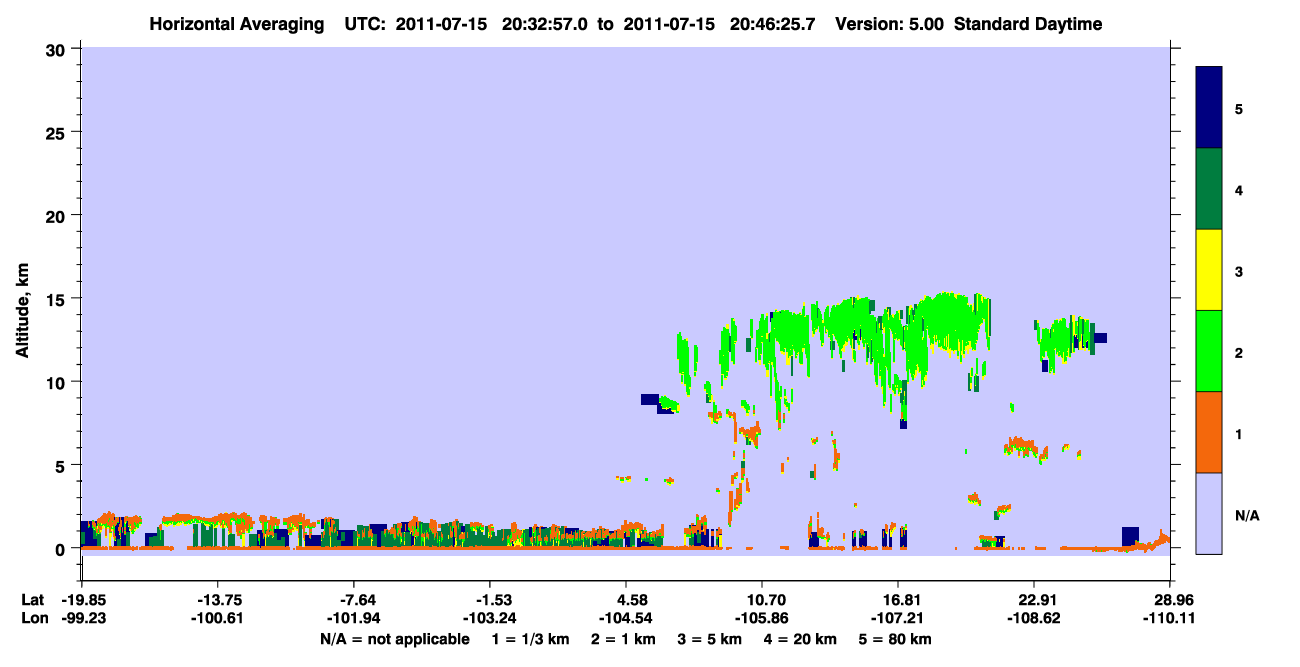This screenshot has height=667, width=1300.
Task: Click longitude value -103.24
Action: tap(489, 618)
